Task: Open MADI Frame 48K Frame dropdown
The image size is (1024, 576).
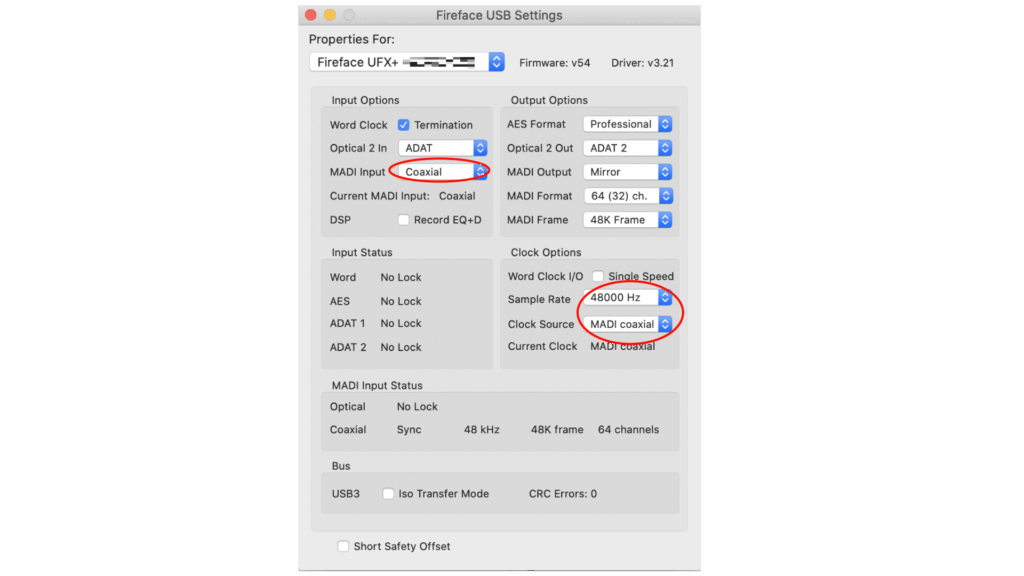Action: point(628,220)
